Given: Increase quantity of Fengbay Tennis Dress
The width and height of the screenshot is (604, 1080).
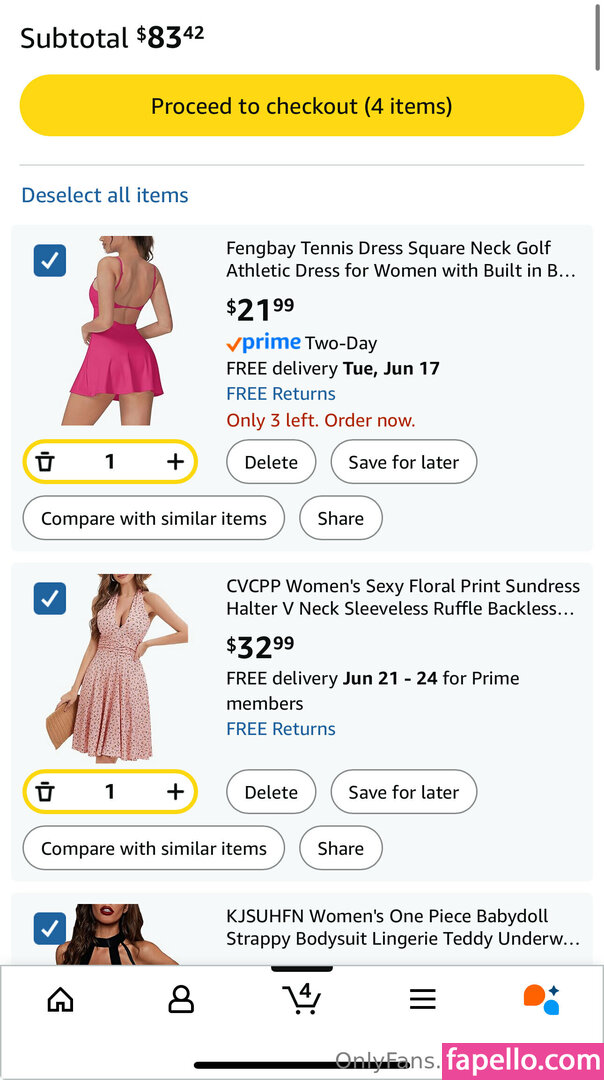Looking at the screenshot, I should coord(175,462).
